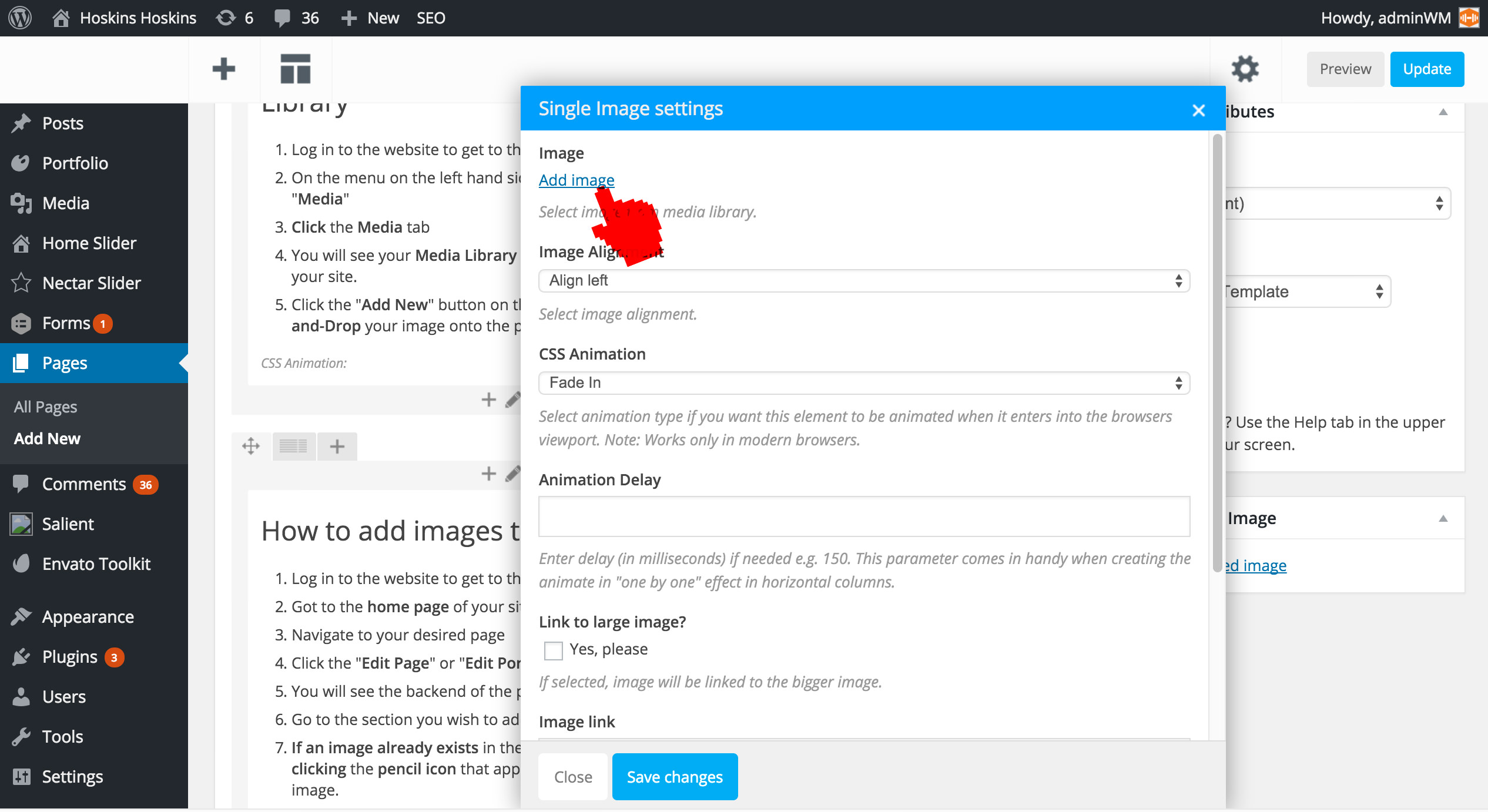Click the Add image link in dialog
Viewport: 1488px width, 812px height.
click(577, 180)
